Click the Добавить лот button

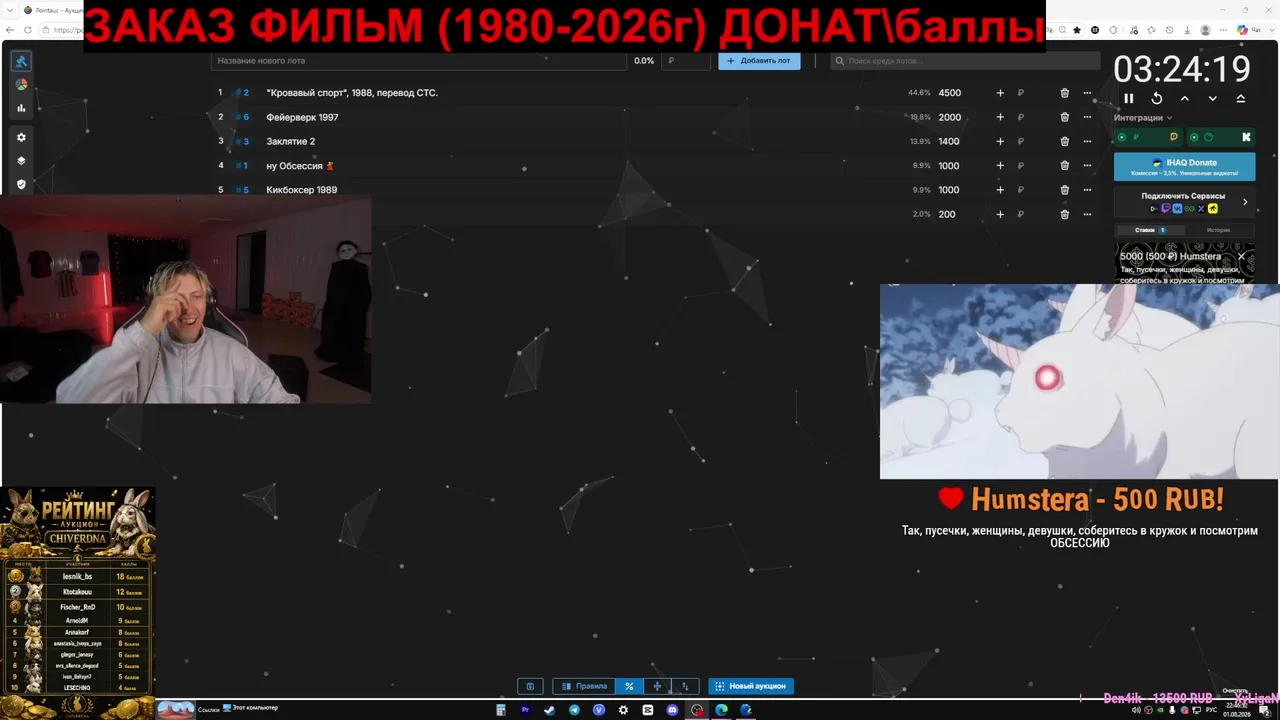point(759,61)
